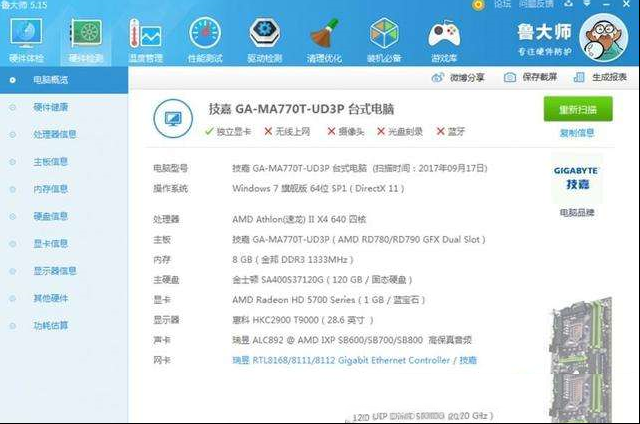Click the 生成报表 report icon
The width and height of the screenshot is (640, 424).
pyautogui.click(x=579, y=77)
